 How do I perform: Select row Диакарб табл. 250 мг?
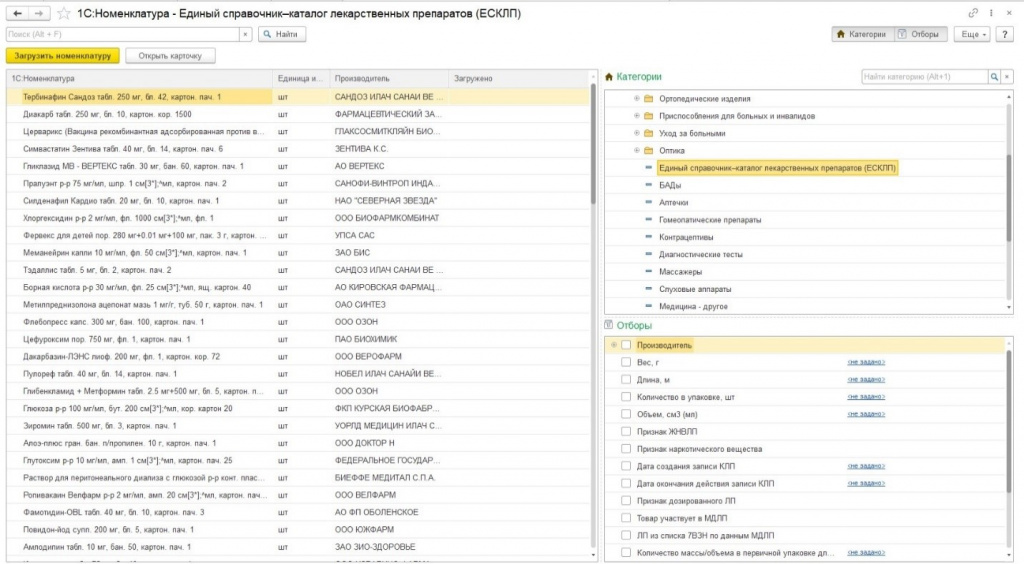298,114
